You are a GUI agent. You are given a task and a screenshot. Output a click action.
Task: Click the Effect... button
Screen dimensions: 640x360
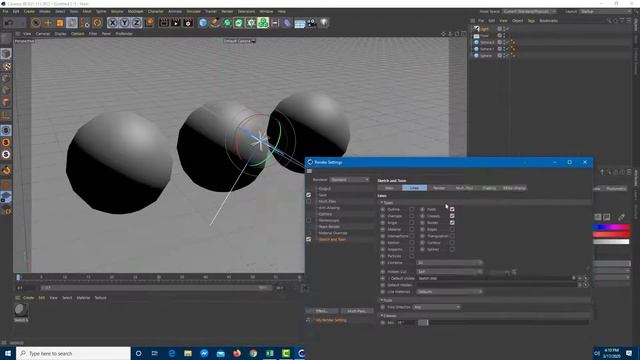pos(322,311)
